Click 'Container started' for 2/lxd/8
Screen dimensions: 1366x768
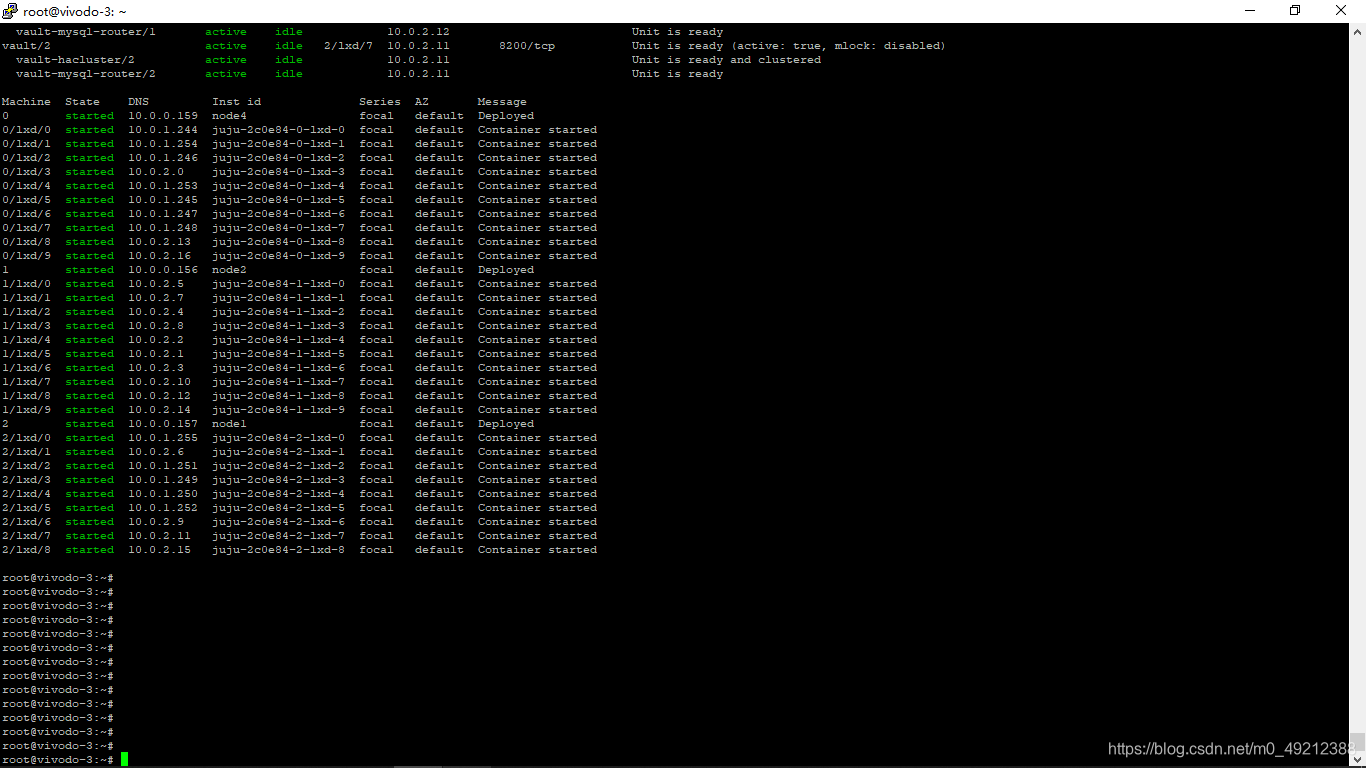[537, 550]
